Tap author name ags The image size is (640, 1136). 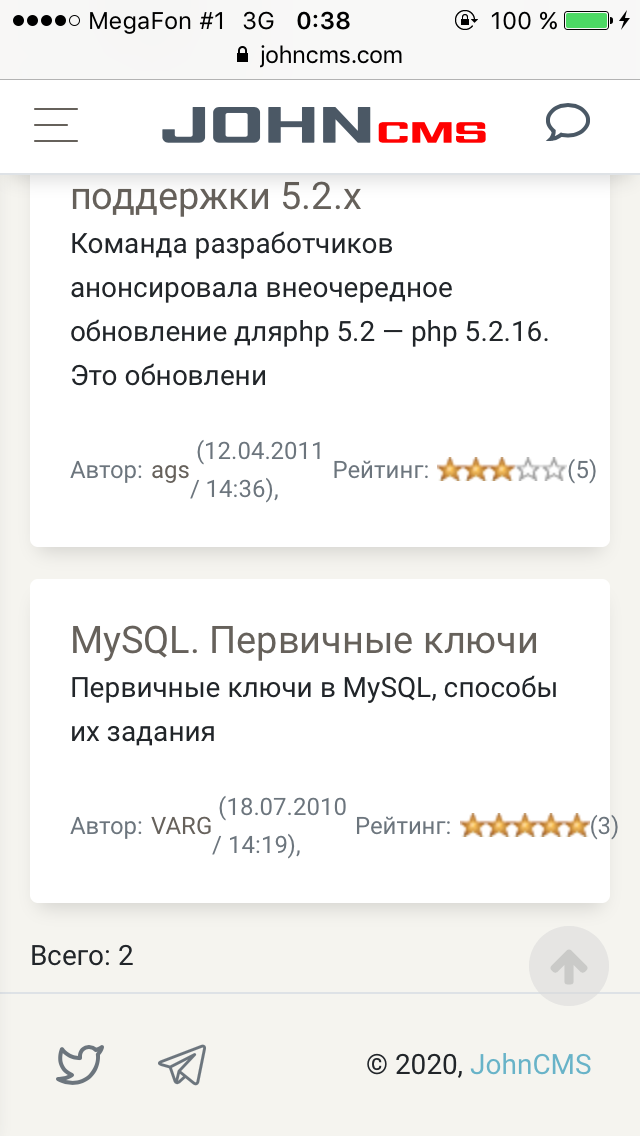click(170, 470)
